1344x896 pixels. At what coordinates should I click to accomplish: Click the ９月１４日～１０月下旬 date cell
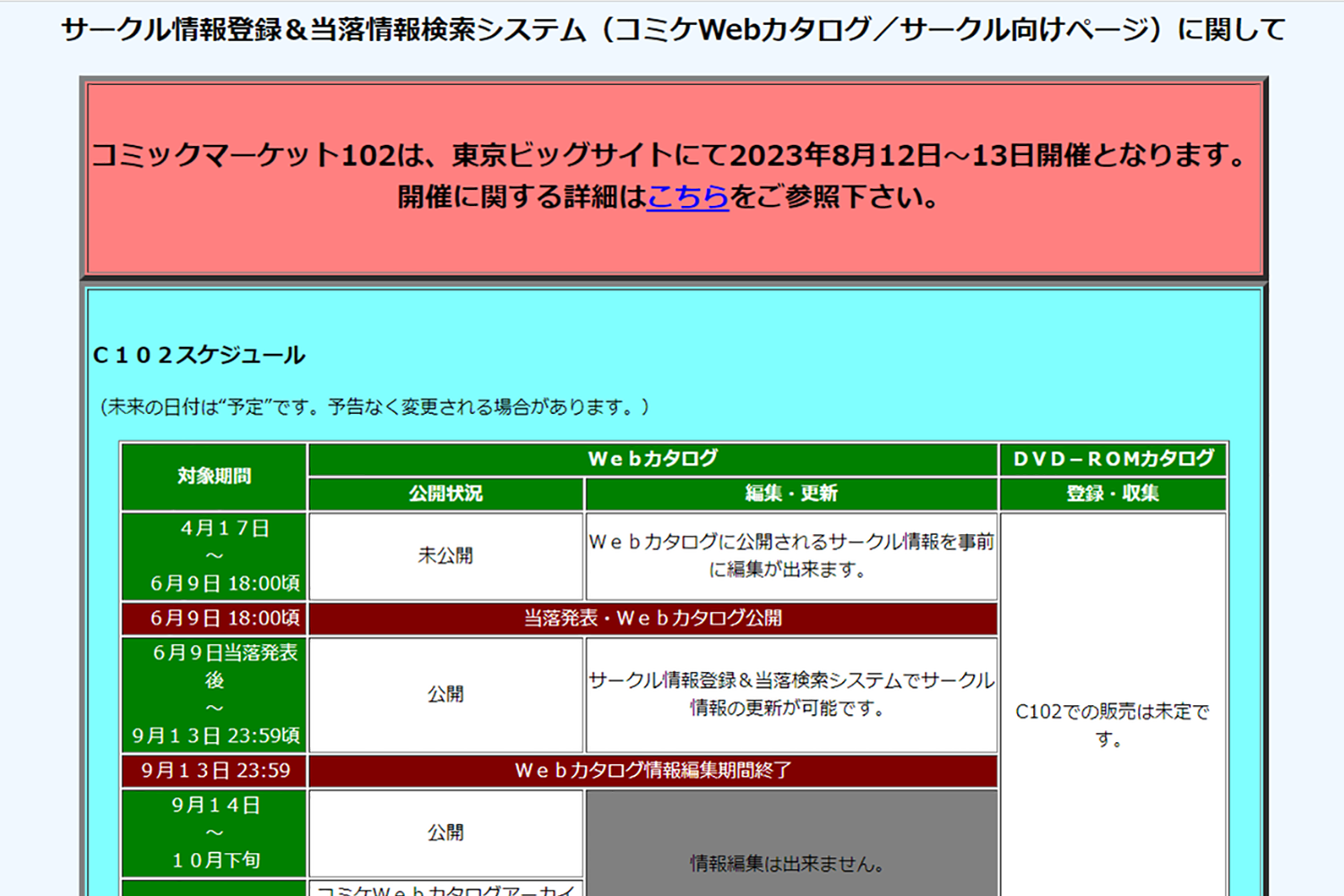212,833
